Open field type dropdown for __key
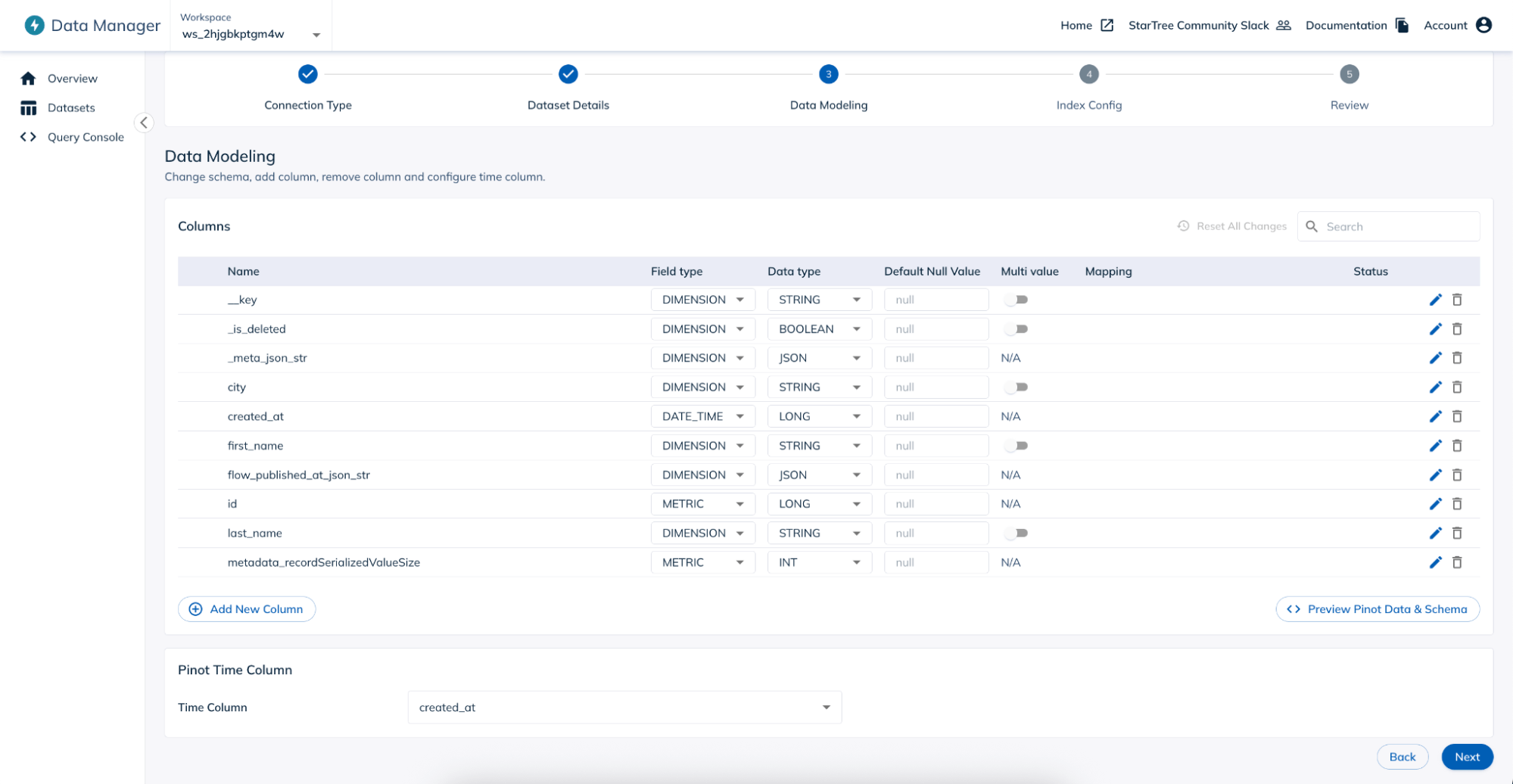The height and width of the screenshot is (784, 1513). [x=703, y=300]
